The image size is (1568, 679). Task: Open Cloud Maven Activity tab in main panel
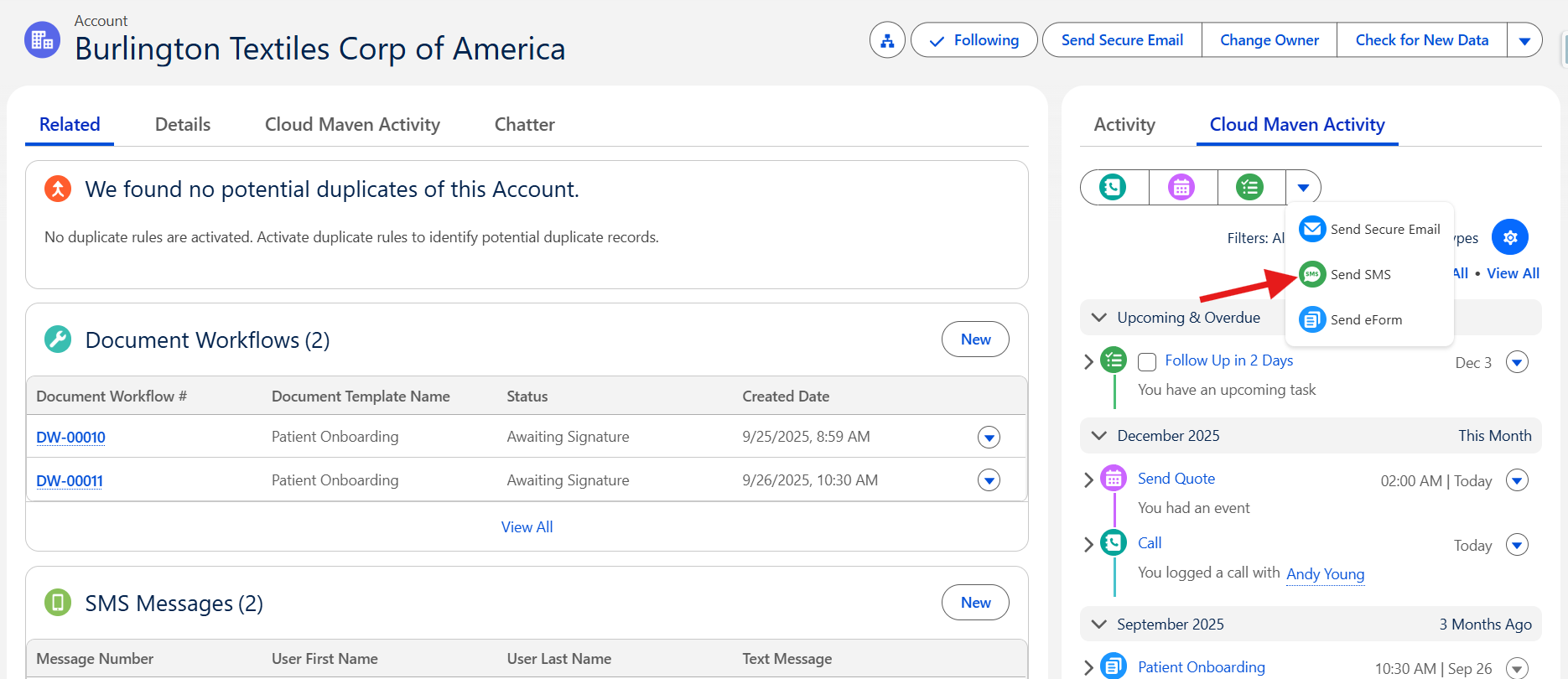click(352, 125)
